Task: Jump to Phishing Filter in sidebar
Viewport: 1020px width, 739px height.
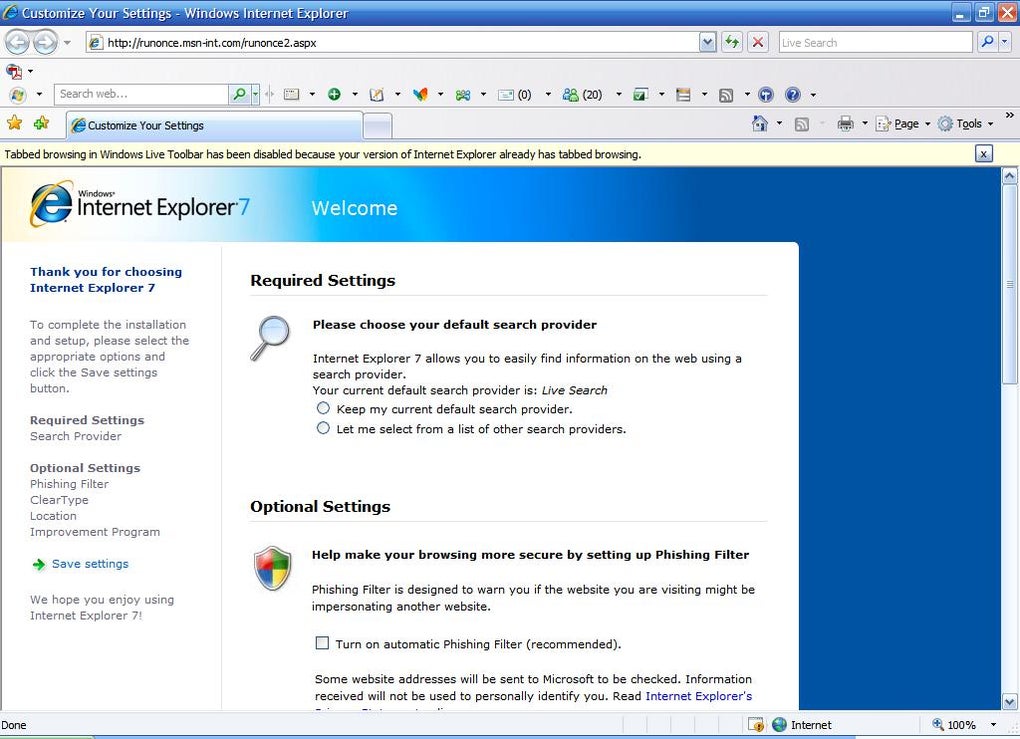Action: pos(69,484)
